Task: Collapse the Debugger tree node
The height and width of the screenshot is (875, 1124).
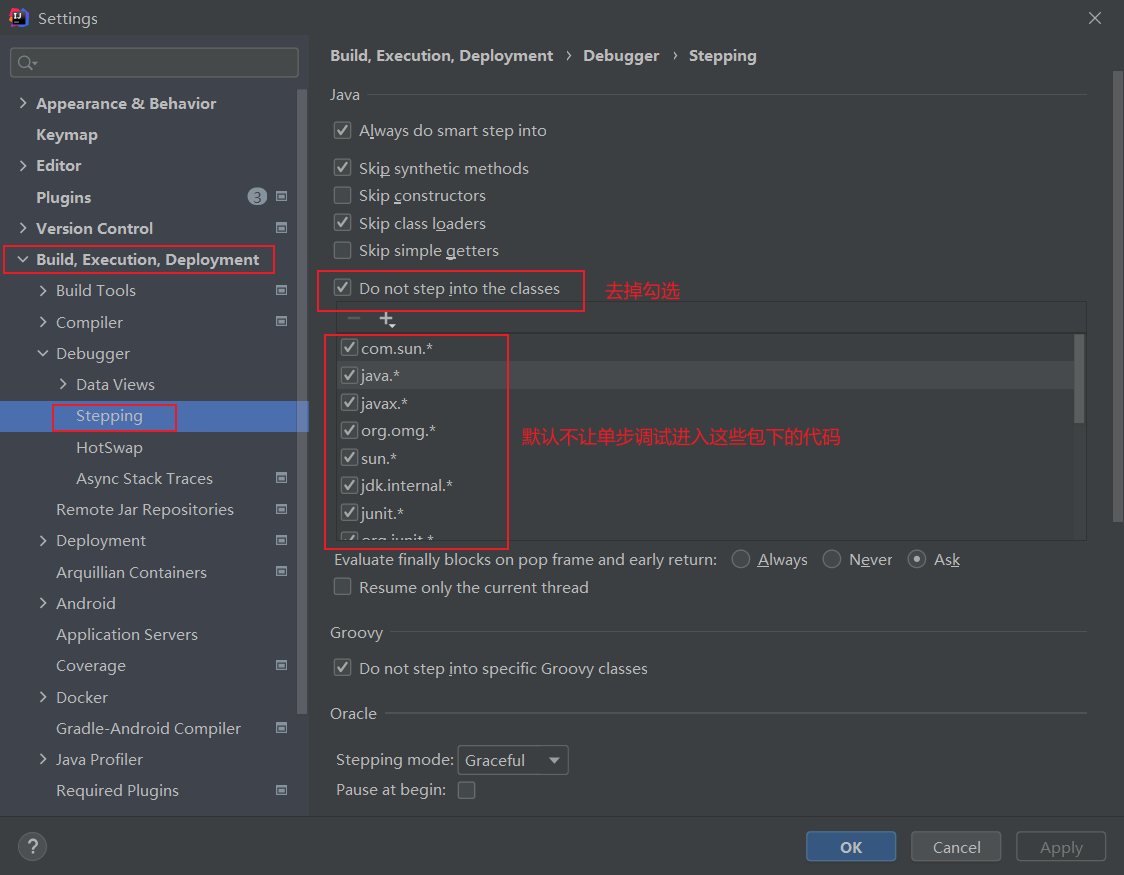Action: (43, 354)
